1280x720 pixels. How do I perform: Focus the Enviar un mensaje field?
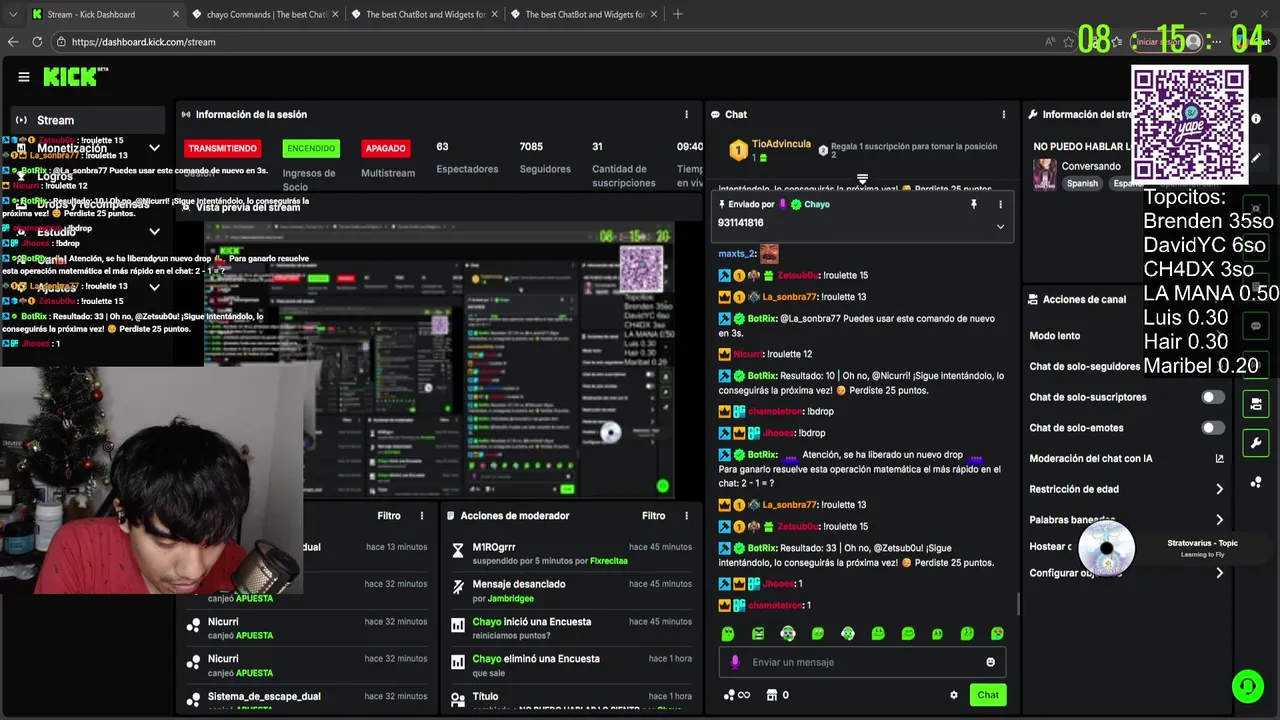coord(862,662)
